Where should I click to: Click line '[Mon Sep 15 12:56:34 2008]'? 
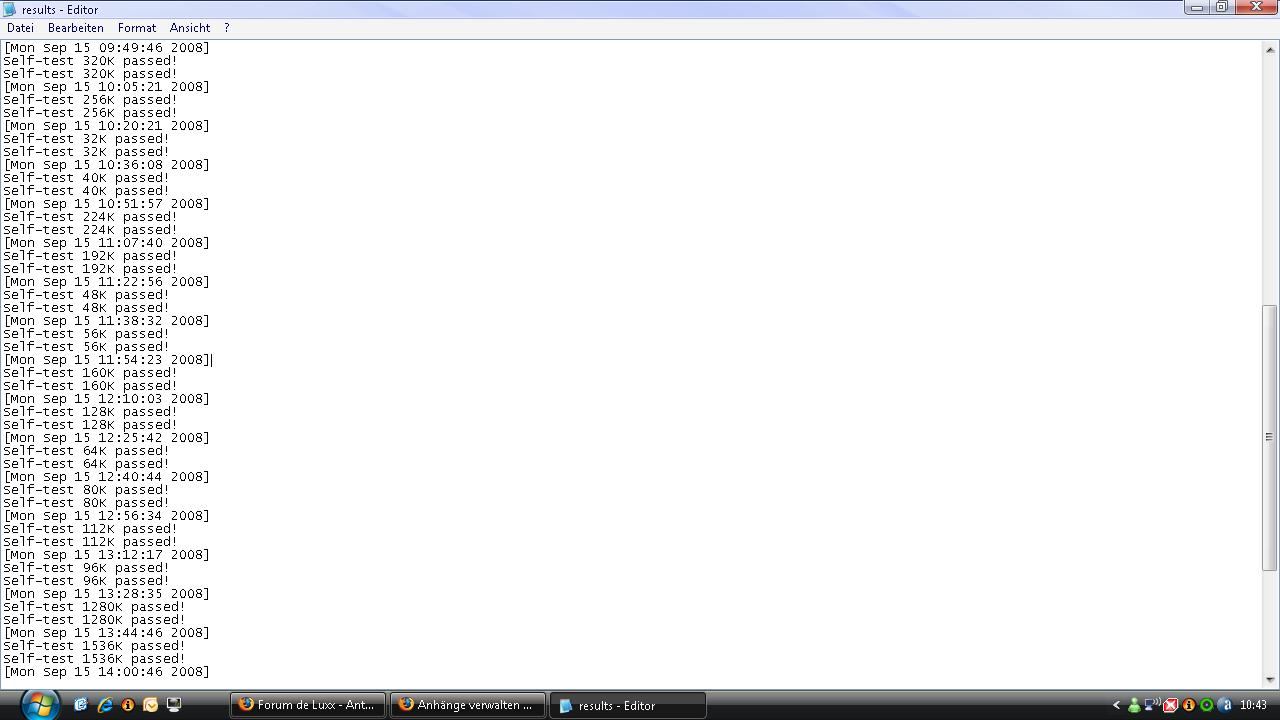pyautogui.click(x=107, y=515)
